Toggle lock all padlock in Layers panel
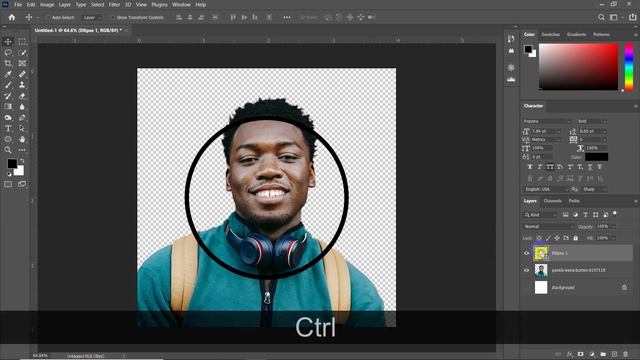The height and width of the screenshot is (360, 640). 576,238
